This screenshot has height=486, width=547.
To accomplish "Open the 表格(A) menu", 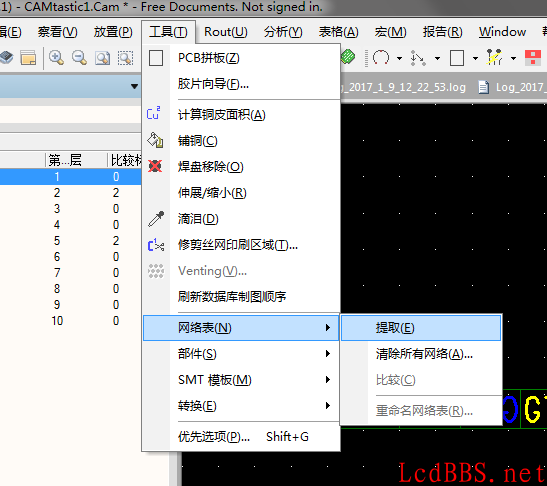I will coord(338,32).
